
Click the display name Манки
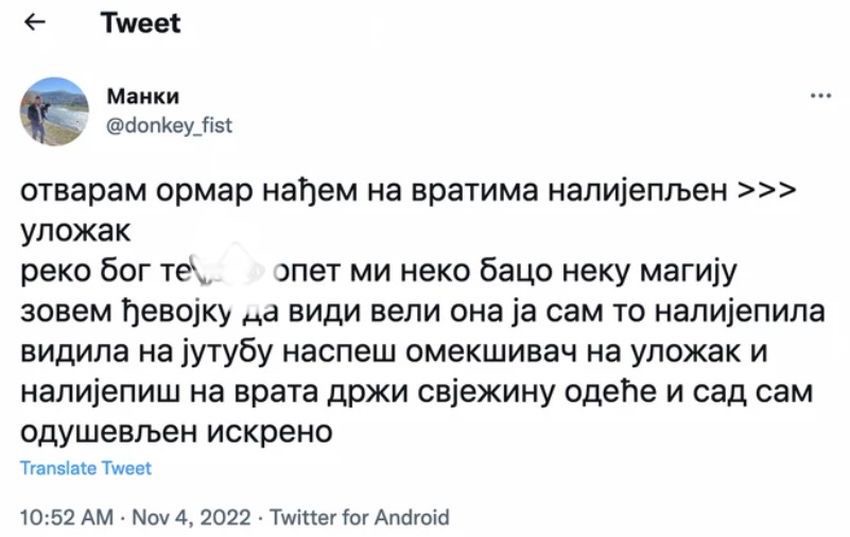[x=142, y=98]
